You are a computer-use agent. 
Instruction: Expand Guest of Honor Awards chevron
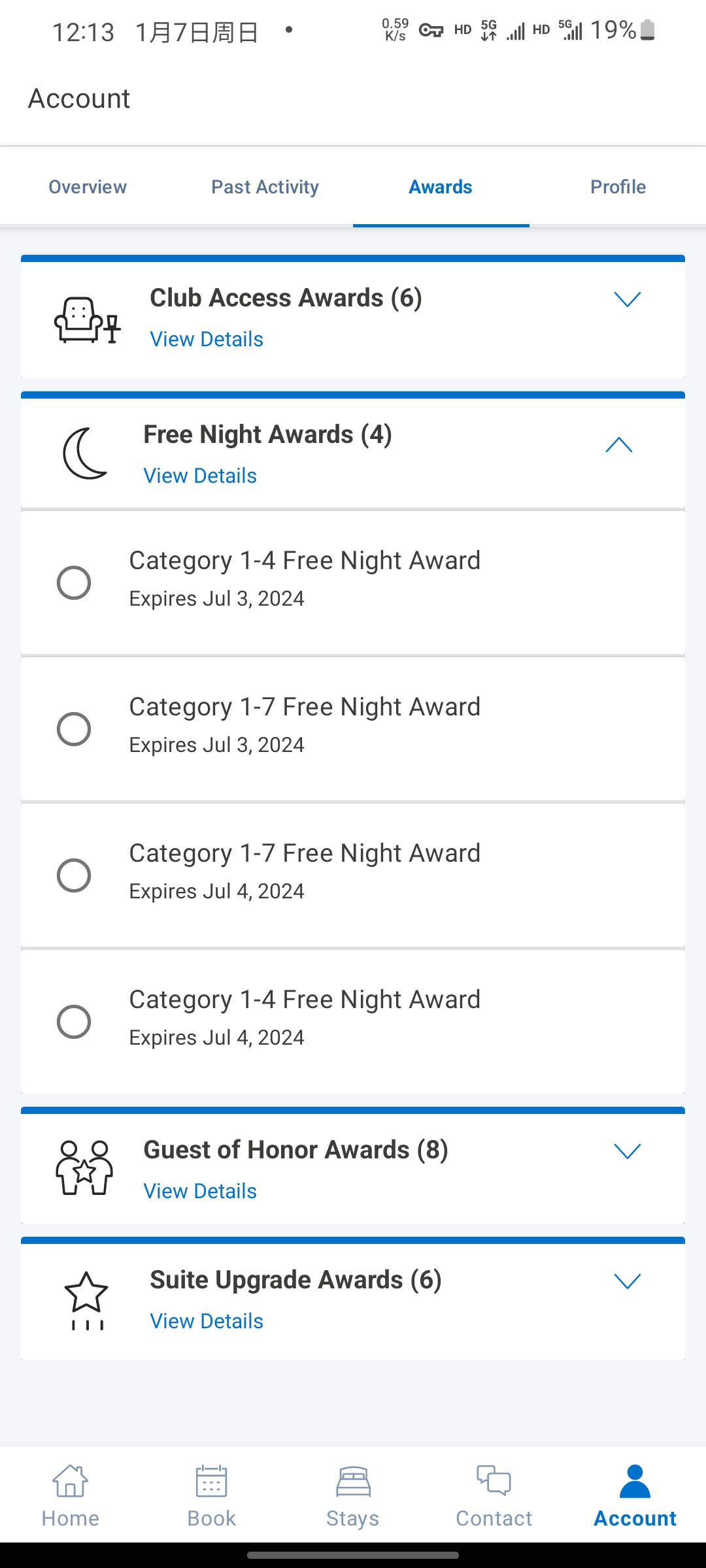(628, 1151)
